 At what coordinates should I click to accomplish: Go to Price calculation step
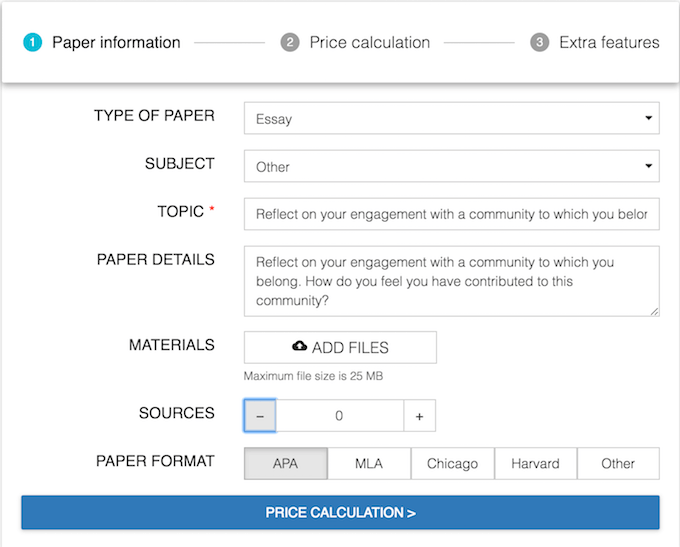coord(340,513)
